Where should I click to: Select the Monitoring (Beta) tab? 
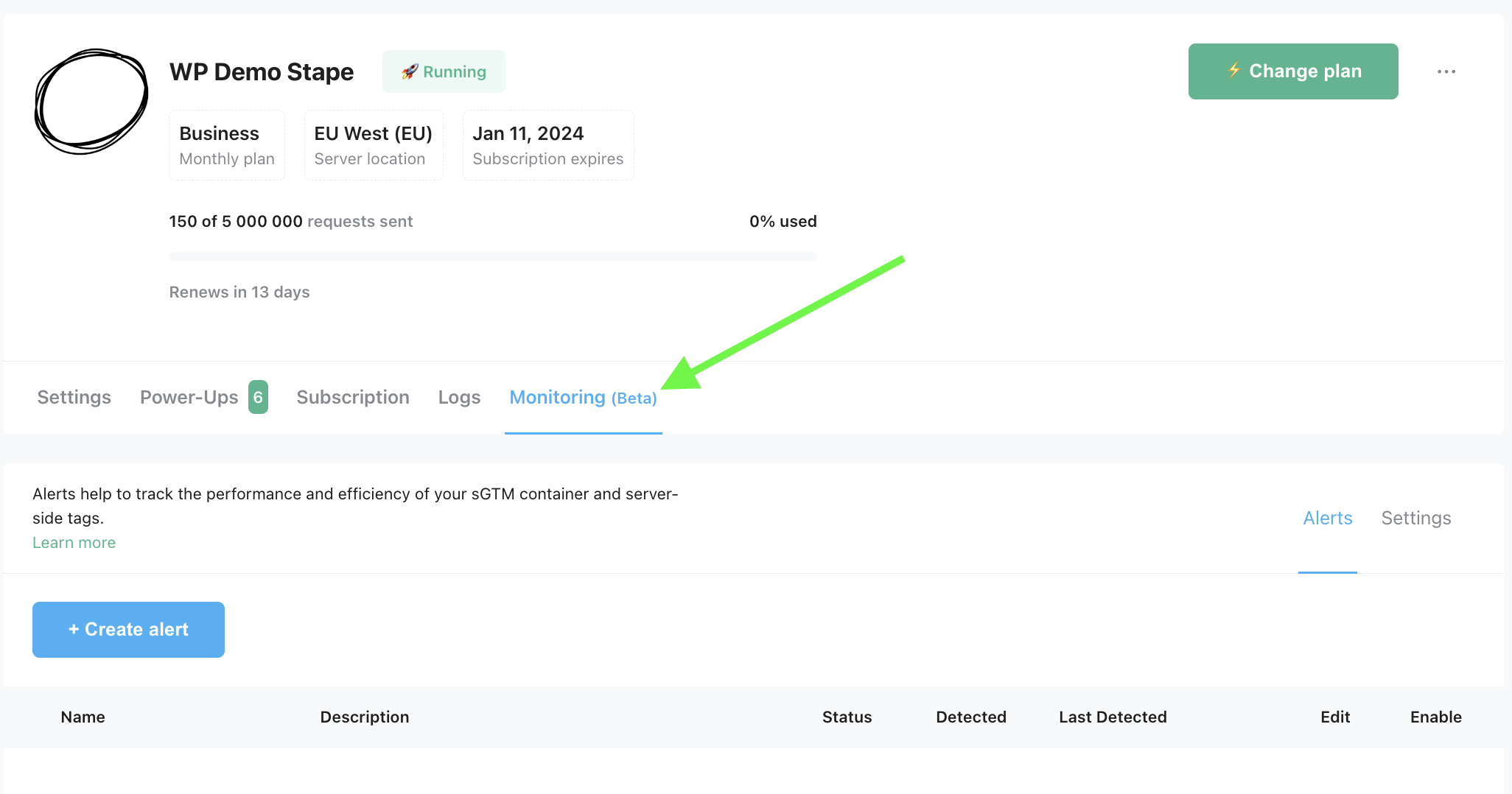click(583, 397)
